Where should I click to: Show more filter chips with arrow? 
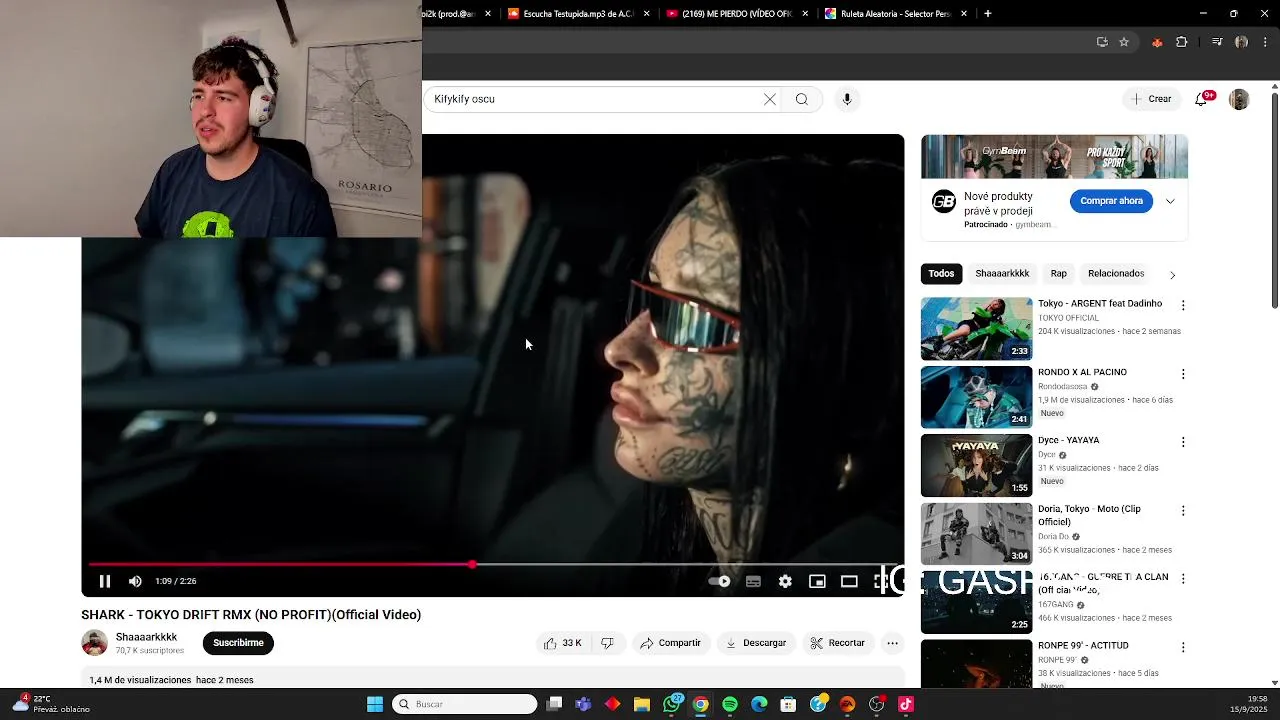[1173, 274]
